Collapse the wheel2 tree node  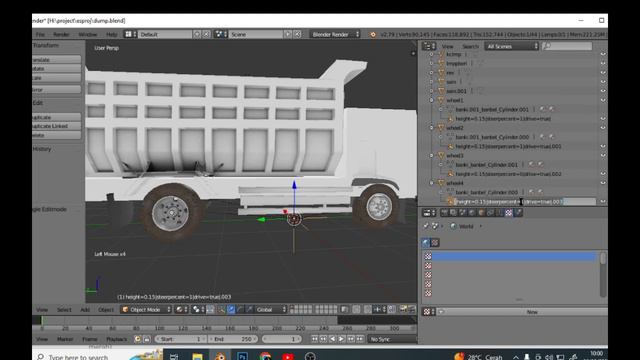(x=432, y=128)
